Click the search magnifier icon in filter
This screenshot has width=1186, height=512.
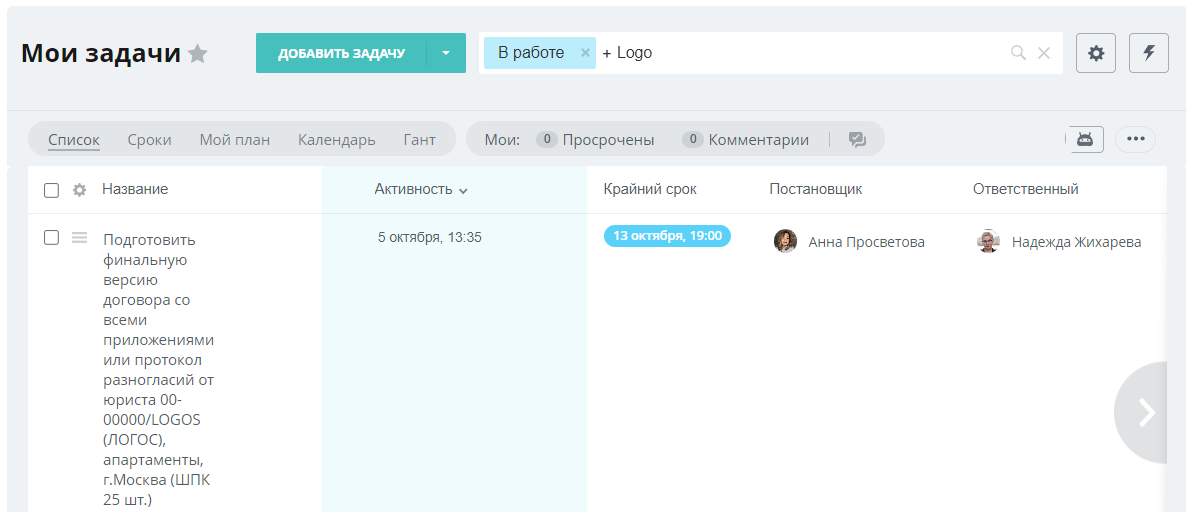pyautogui.click(x=1018, y=53)
